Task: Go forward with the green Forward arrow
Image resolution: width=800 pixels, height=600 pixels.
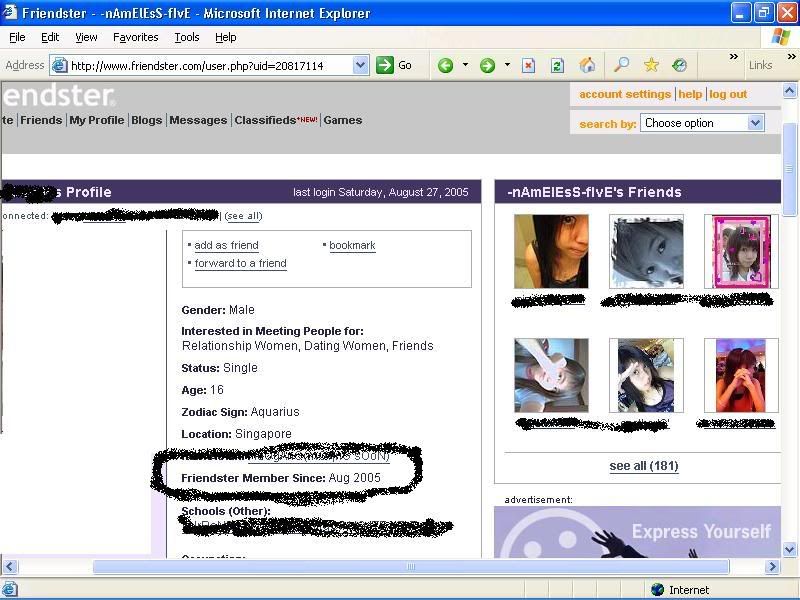Action: coord(487,65)
